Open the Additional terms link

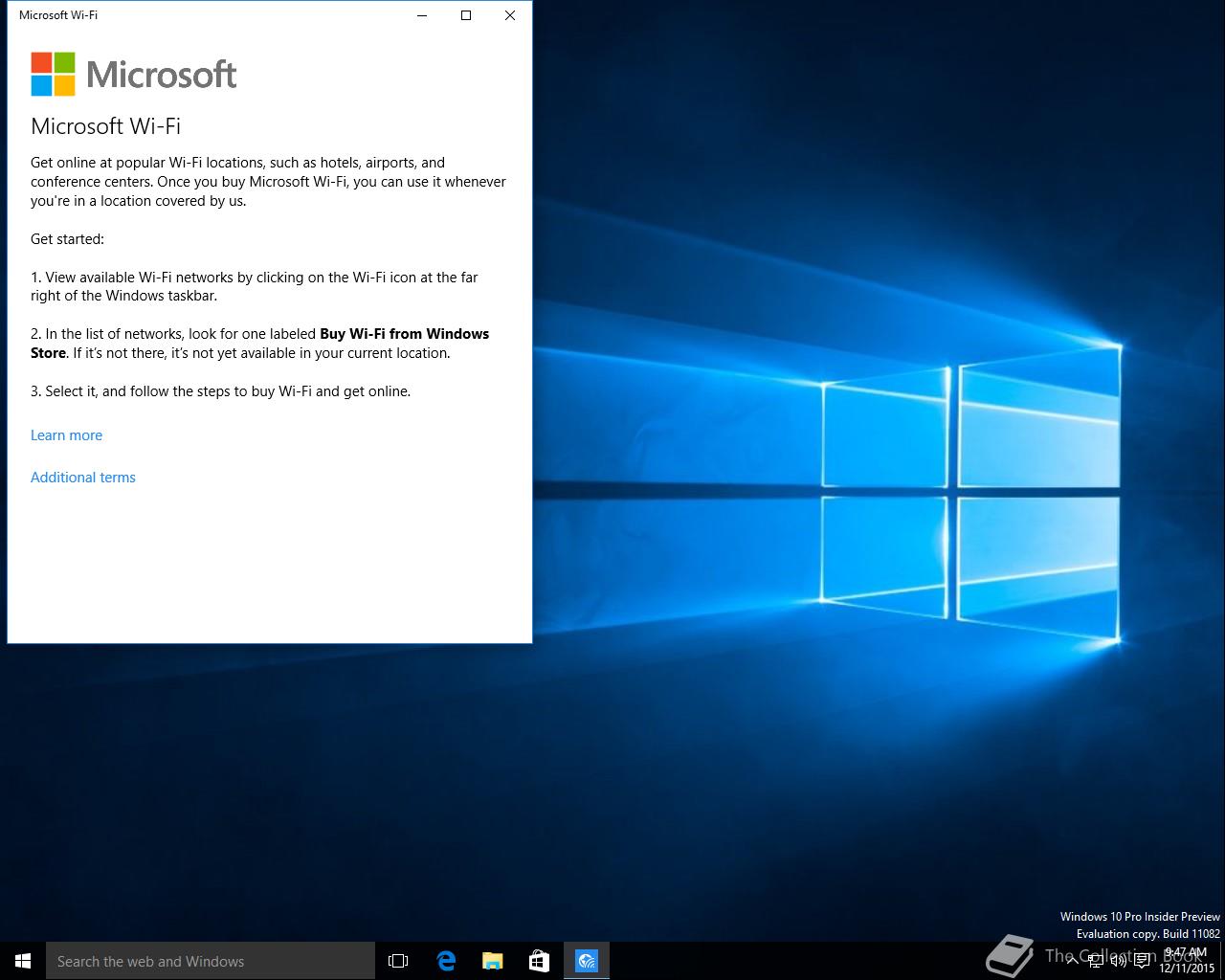point(83,478)
